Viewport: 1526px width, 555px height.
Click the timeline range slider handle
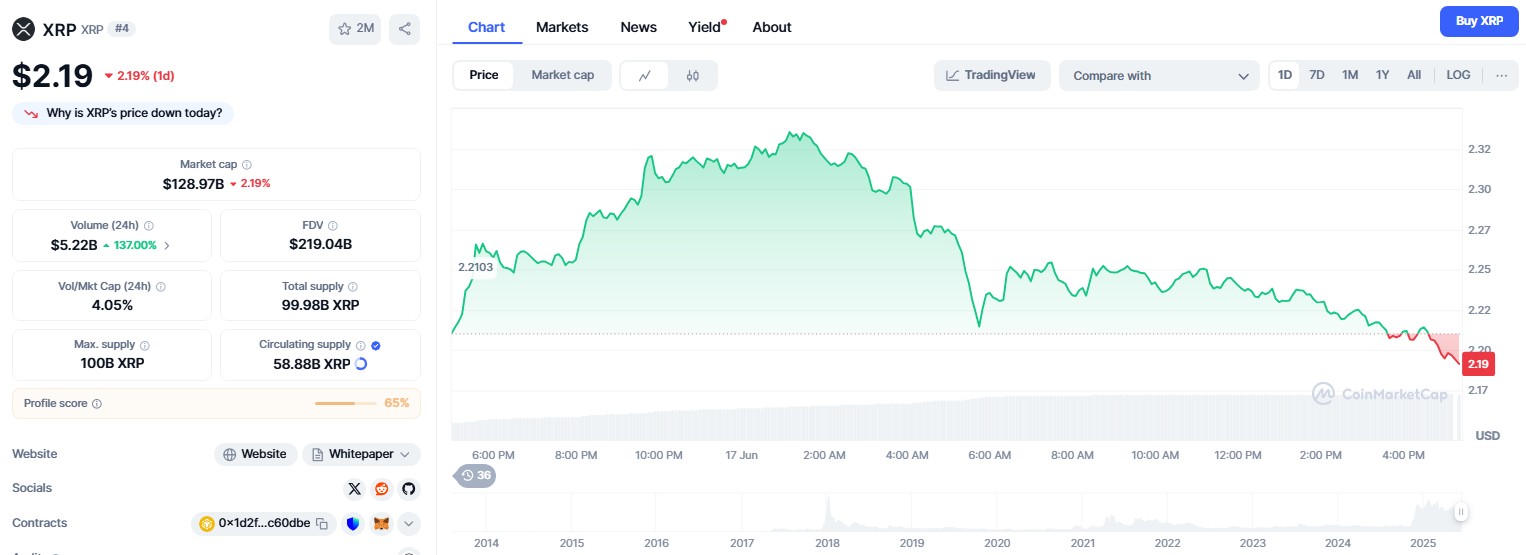pos(1461,512)
